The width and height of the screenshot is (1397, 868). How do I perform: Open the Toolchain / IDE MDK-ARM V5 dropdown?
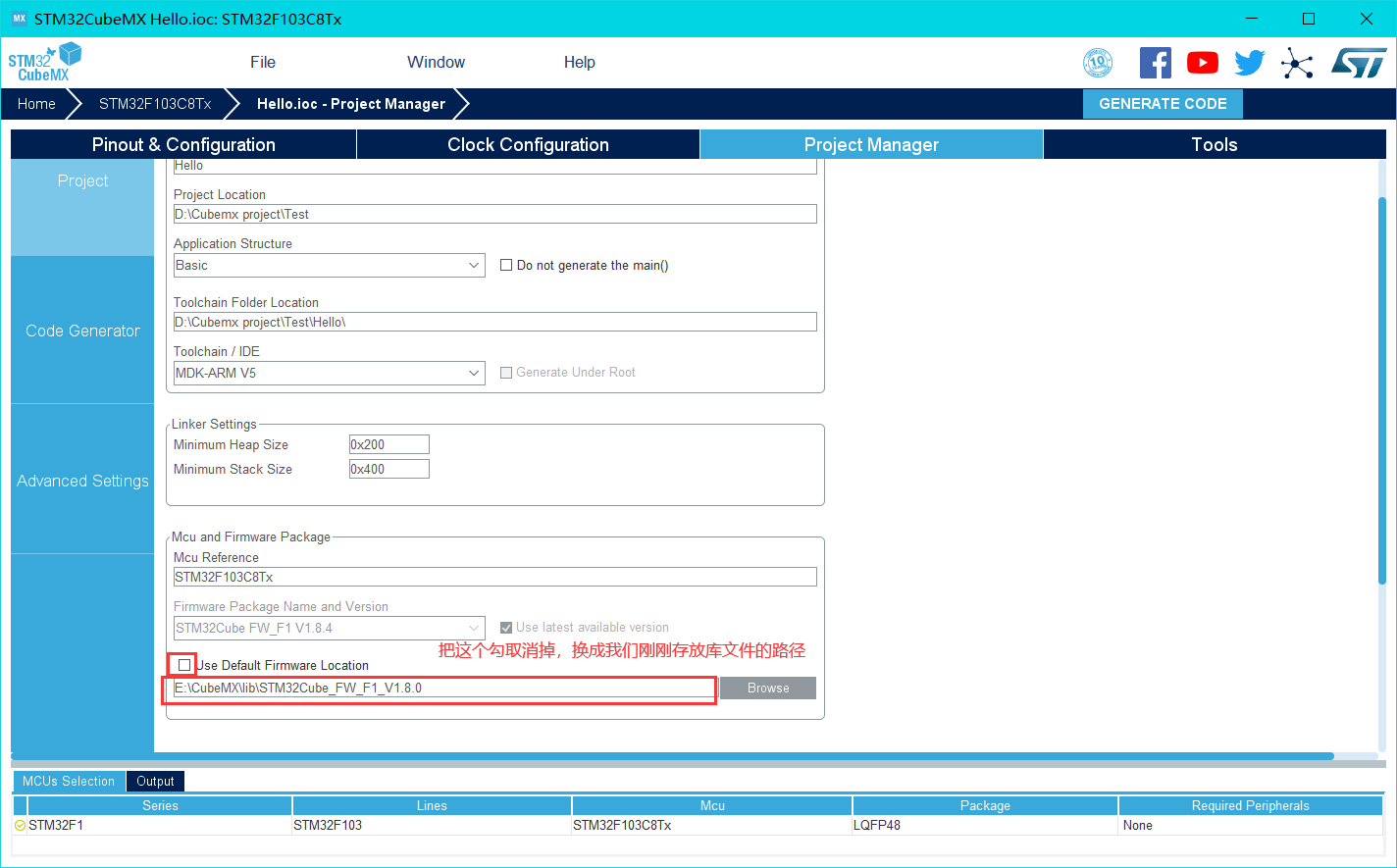click(x=330, y=374)
